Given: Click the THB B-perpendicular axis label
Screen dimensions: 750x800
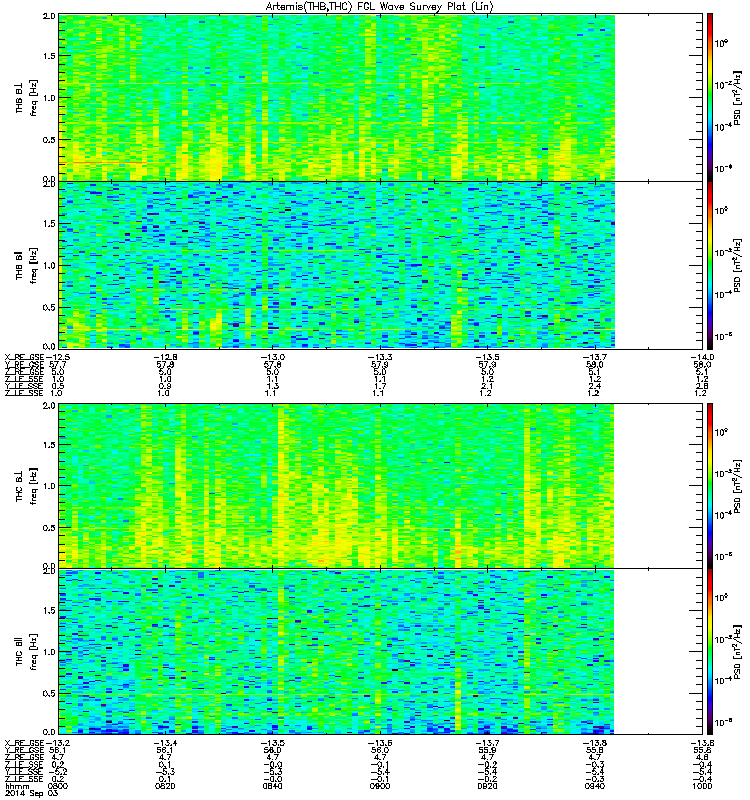Looking at the screenshot, I should pos(19,98).
